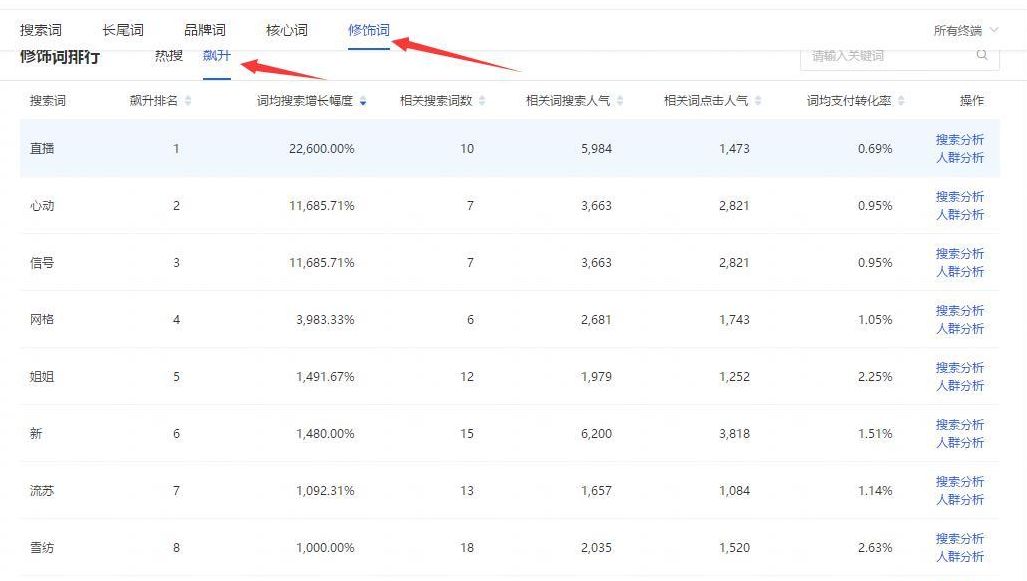
Task: Click 搜索分析 for keyword 雪纺
Action: click(959, 536)
